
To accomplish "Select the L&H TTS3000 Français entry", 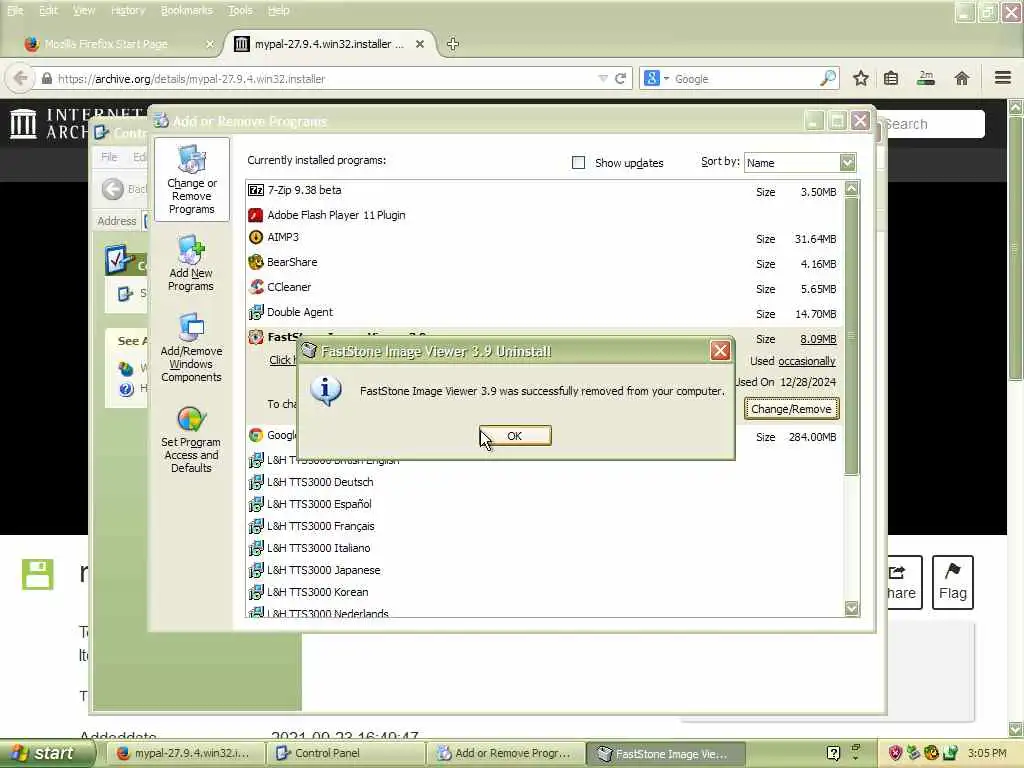I will click(320, 526).
